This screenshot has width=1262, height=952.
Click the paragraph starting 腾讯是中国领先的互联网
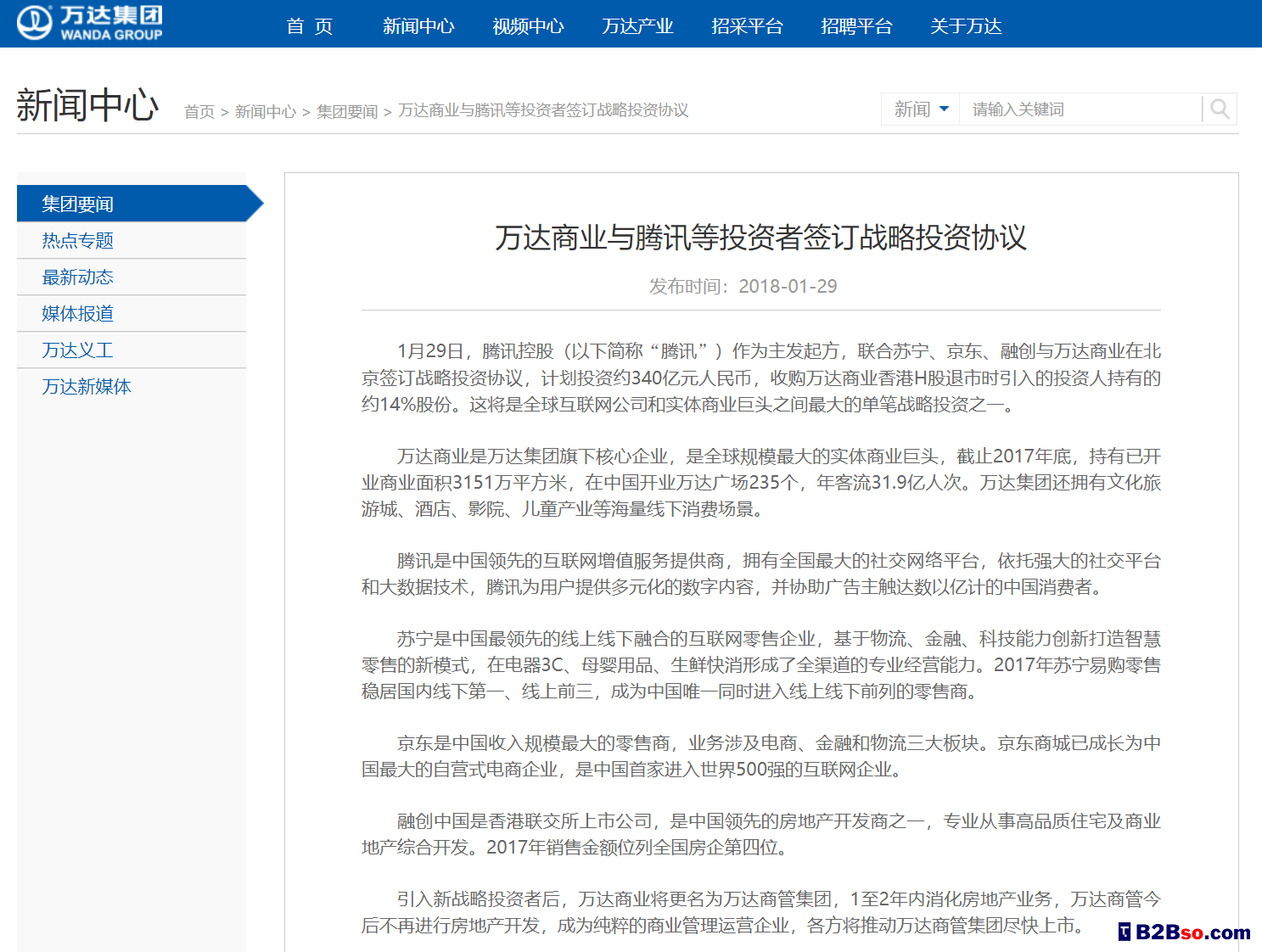(761, 574)
